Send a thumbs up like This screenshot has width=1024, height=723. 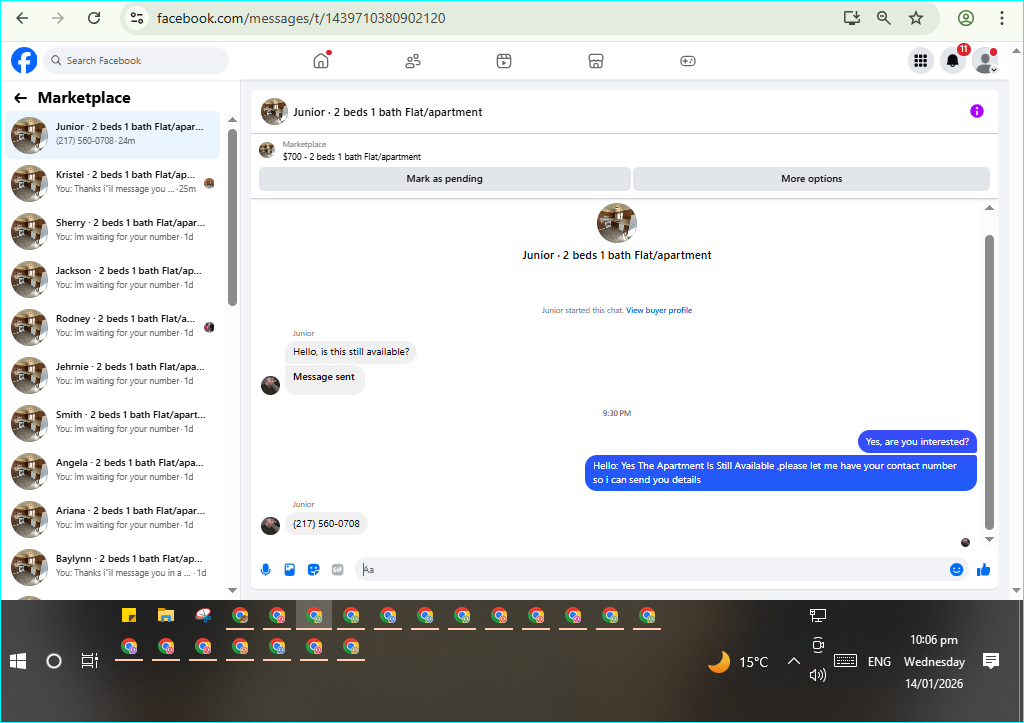pyautogui.click(x=984, y=570)
